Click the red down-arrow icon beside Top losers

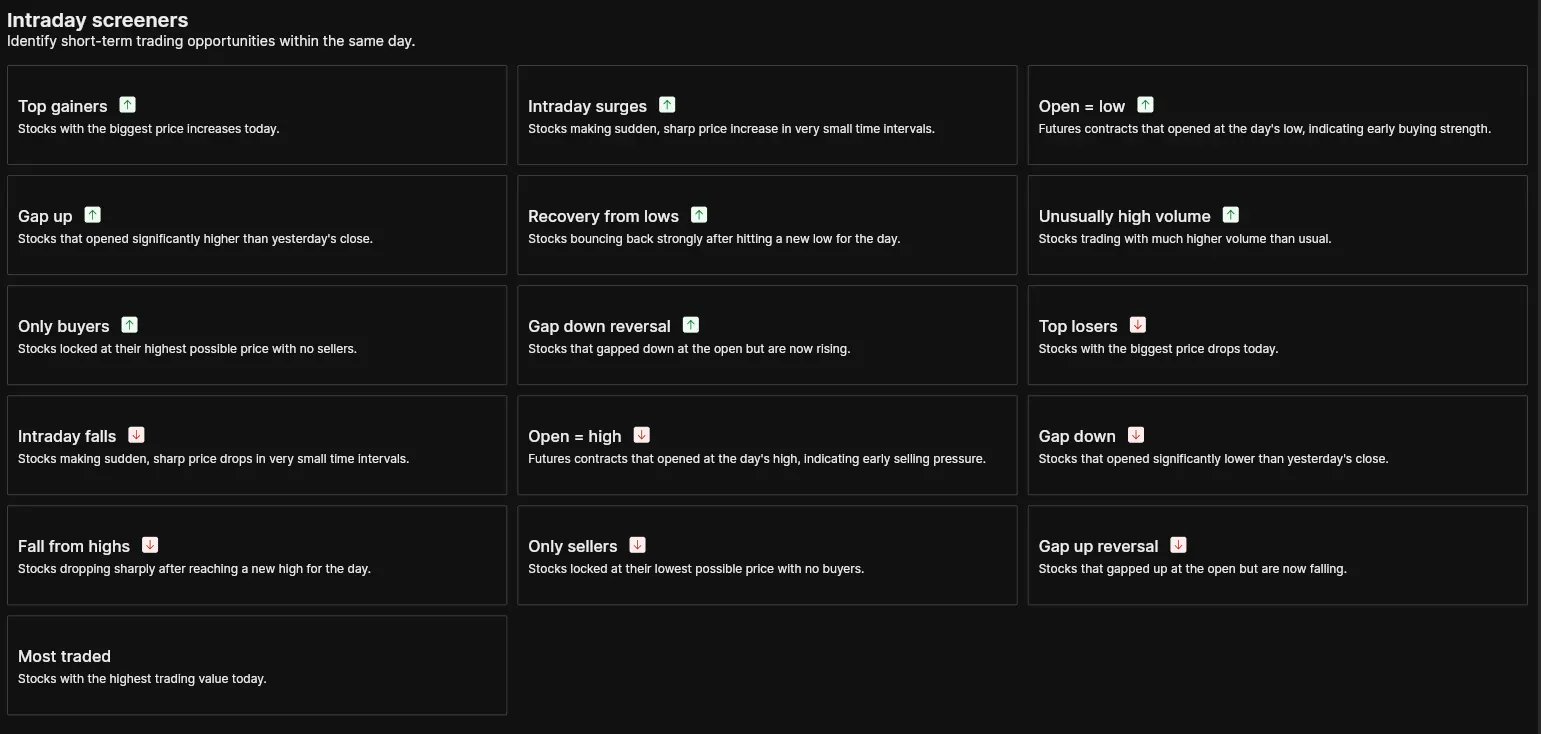click(1137, 325)
